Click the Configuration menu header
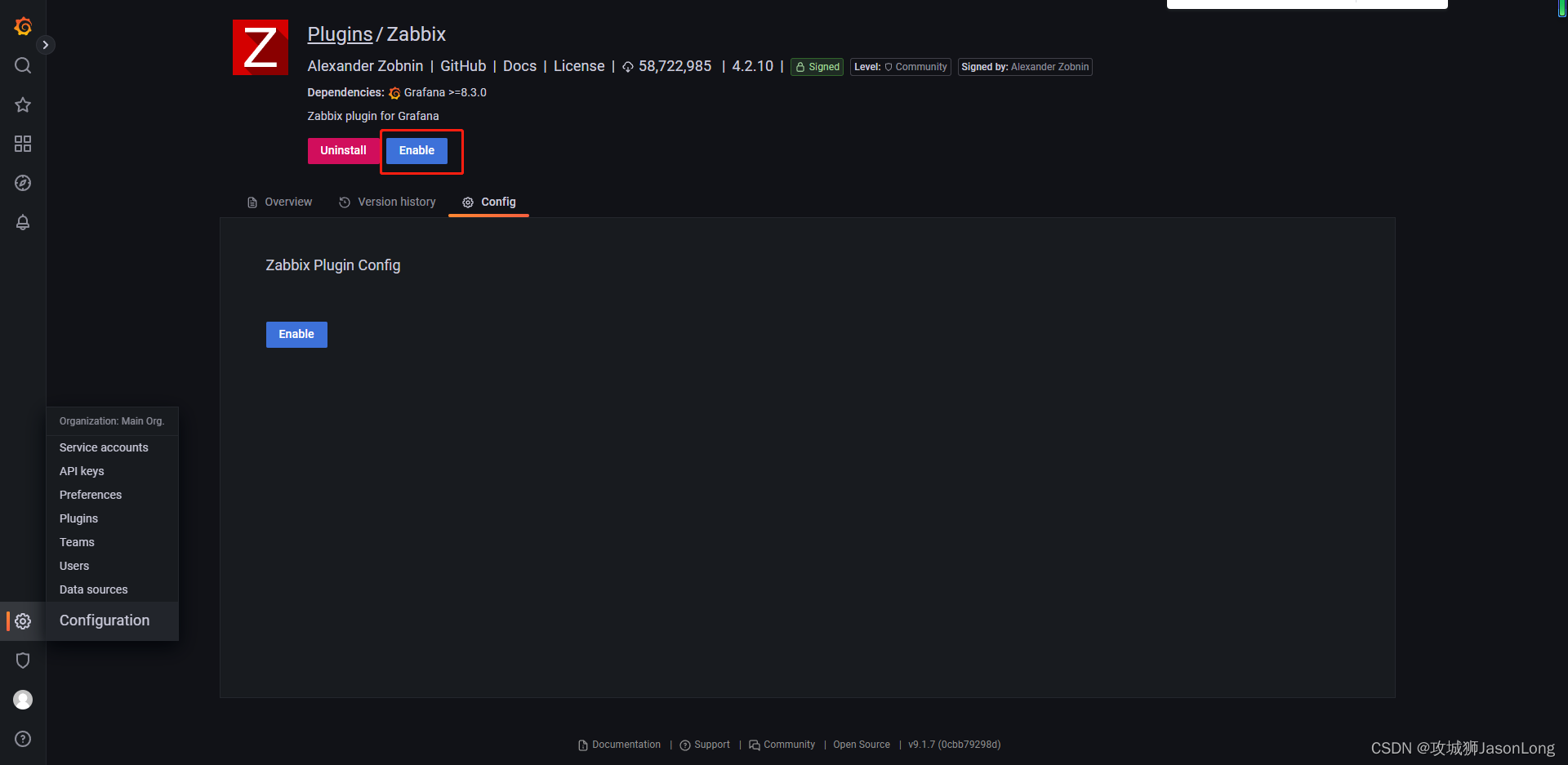The width and height of the screenshot is (1568, 765). (105, 620)
